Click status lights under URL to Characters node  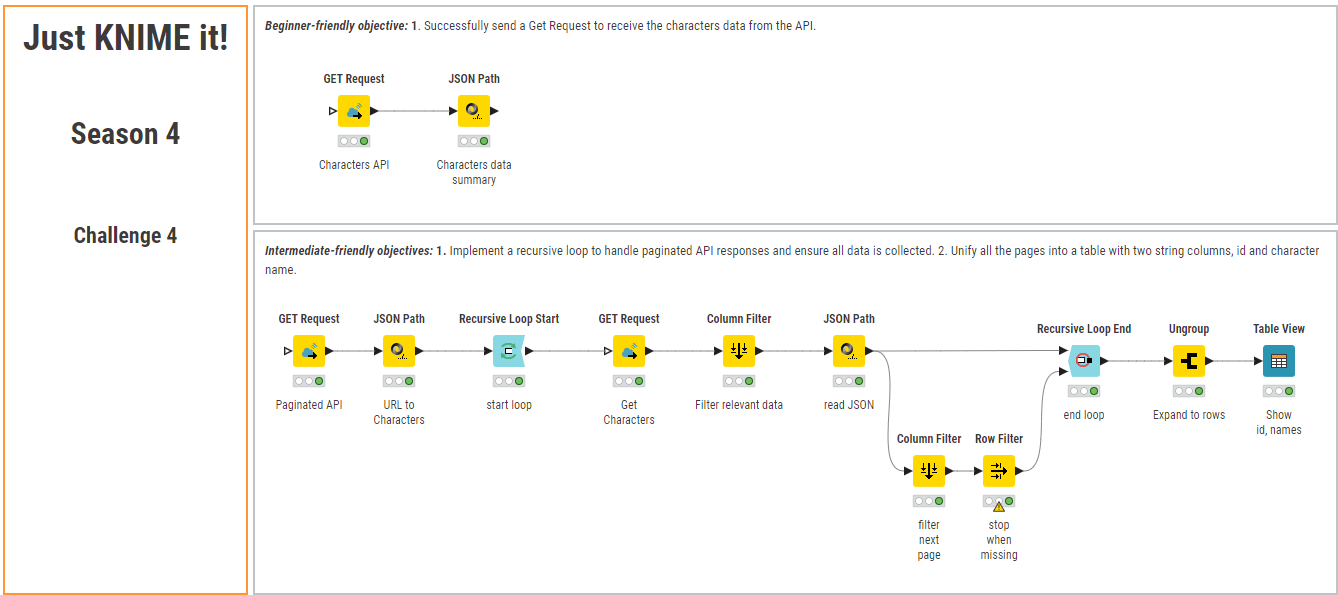(399, 381)
